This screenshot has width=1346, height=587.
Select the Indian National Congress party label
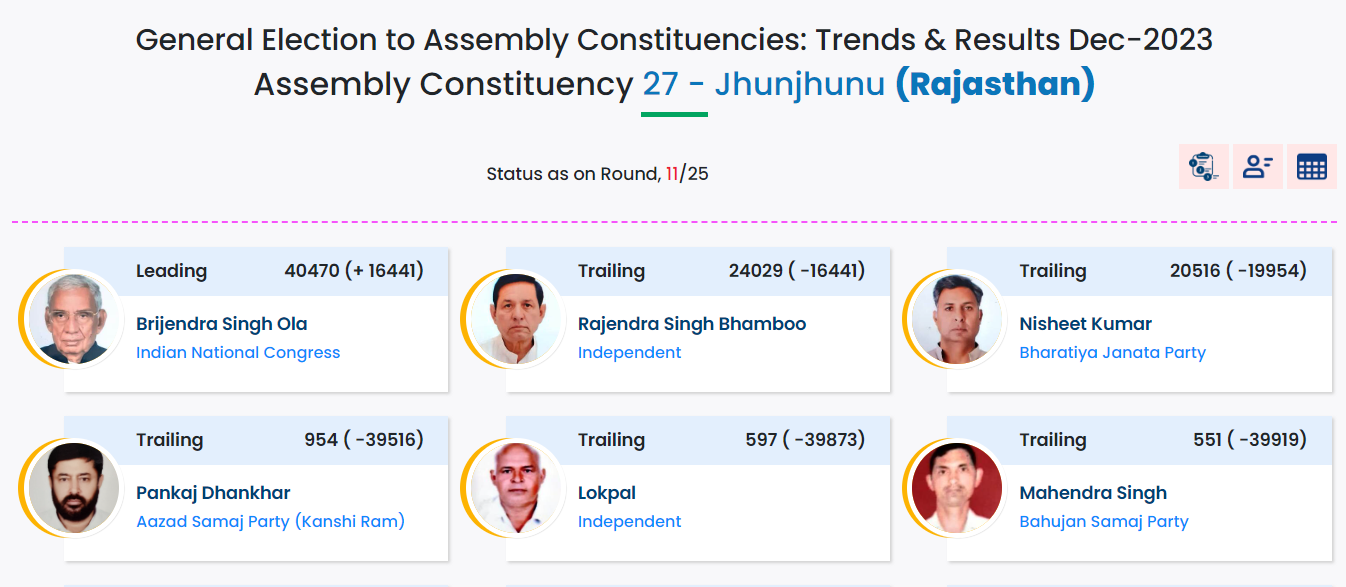(238, 352)
